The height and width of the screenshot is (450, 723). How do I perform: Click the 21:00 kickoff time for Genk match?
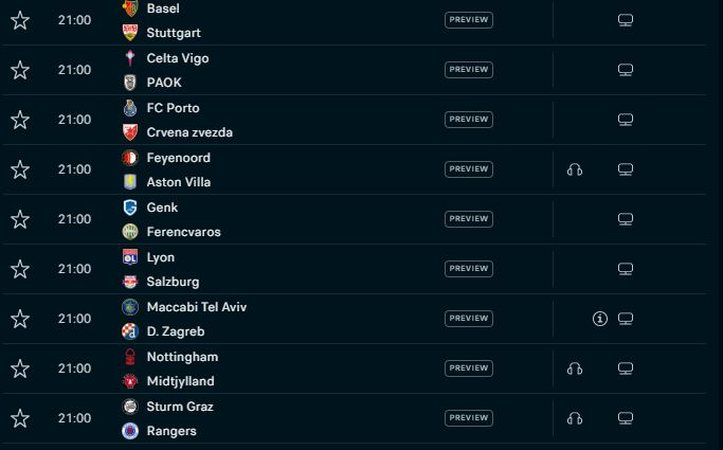(x=74, y=219)
